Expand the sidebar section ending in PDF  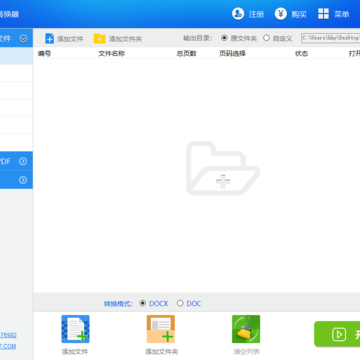(x=23, y=161)
